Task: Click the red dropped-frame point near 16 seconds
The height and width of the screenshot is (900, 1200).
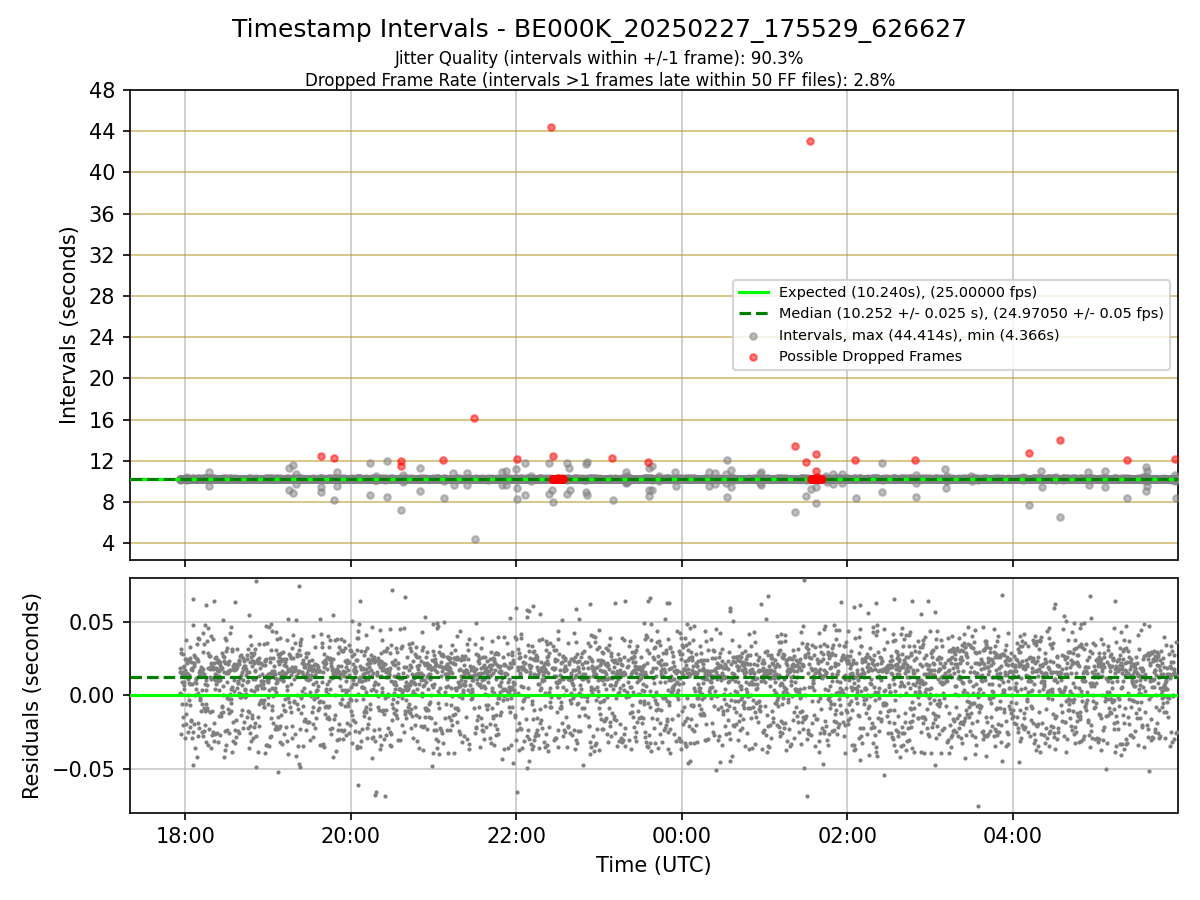Action: (474, 418)
